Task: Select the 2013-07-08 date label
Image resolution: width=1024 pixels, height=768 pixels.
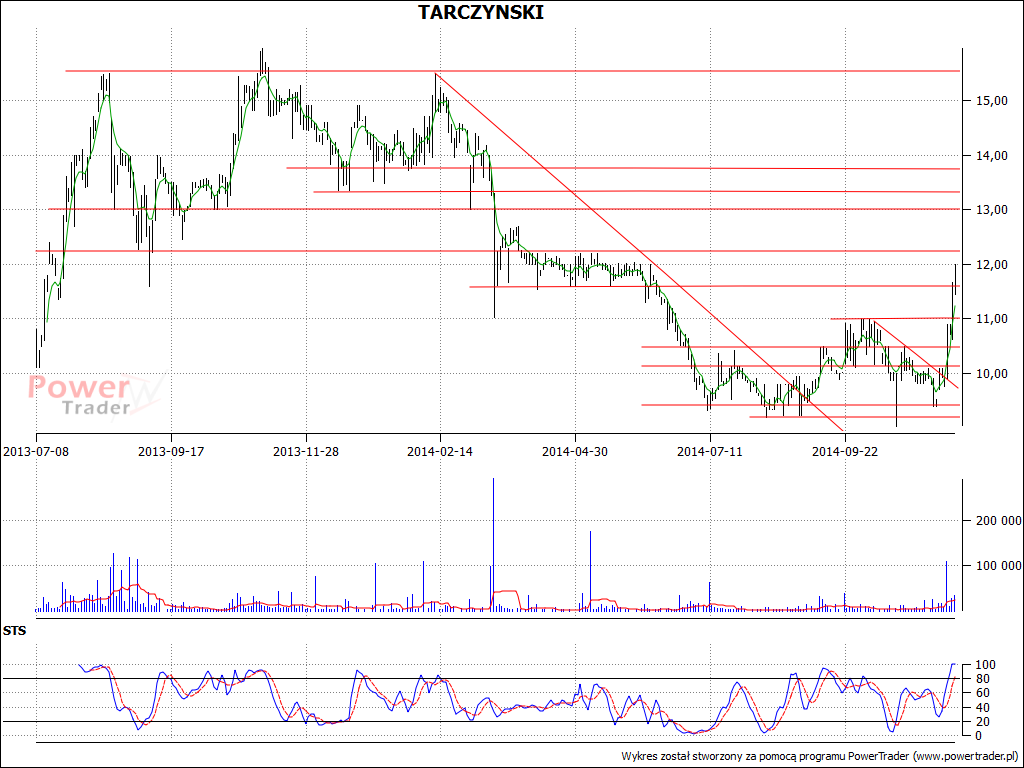Action: pos(37,451)
